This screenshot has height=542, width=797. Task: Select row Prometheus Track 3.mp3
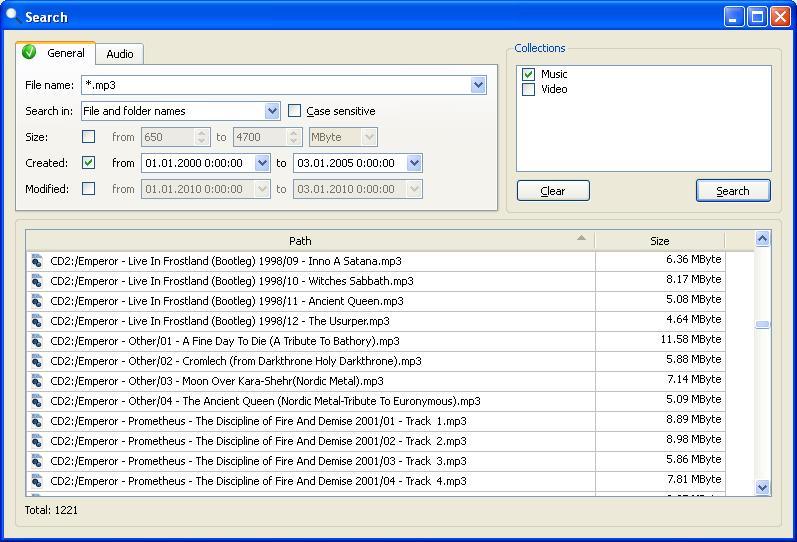[376, 461]
